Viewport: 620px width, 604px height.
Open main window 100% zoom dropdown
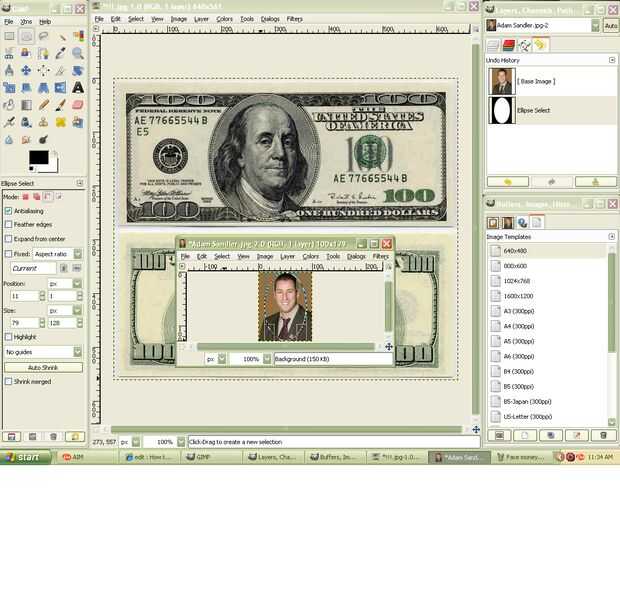tap(181, 442)
